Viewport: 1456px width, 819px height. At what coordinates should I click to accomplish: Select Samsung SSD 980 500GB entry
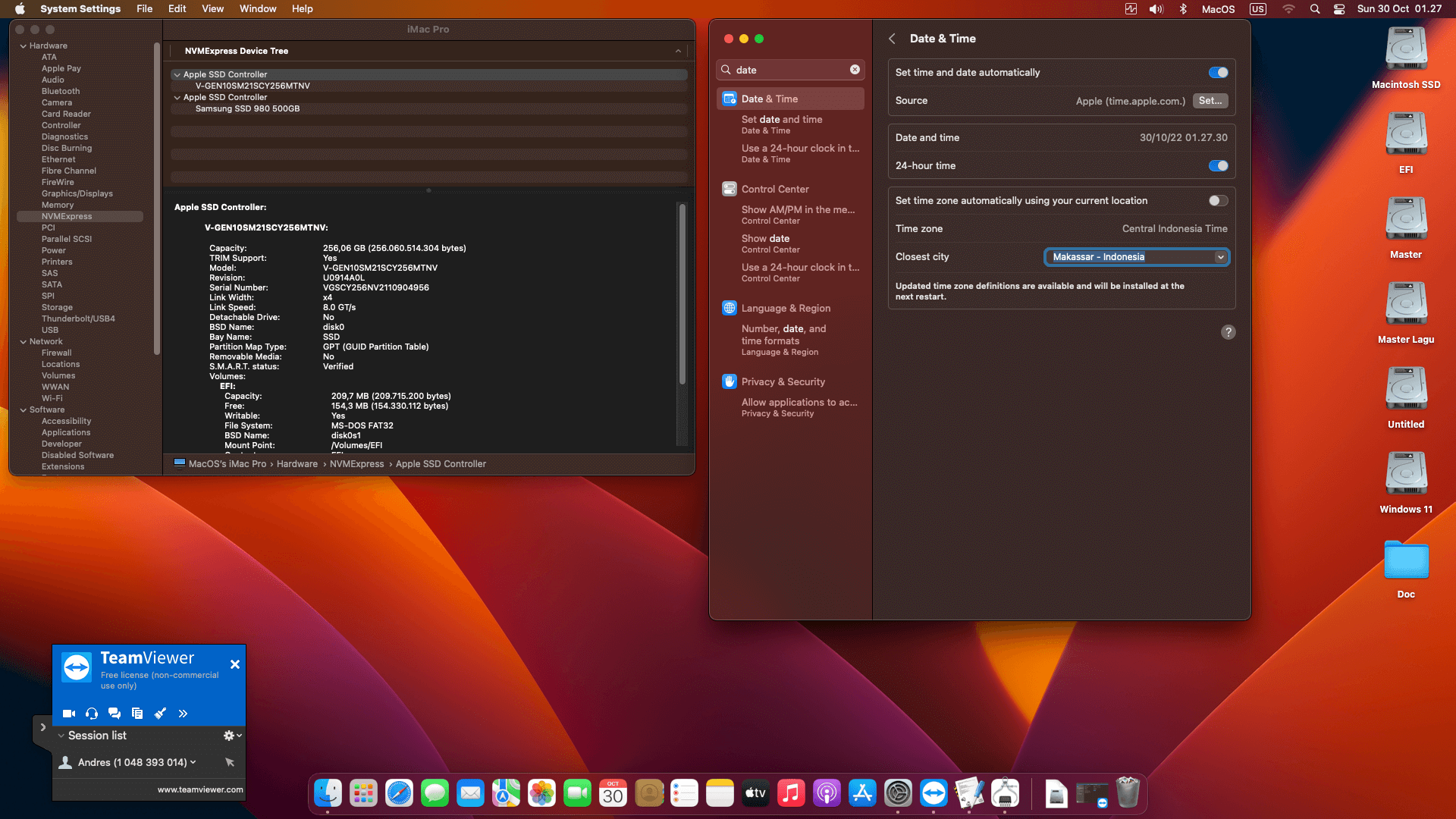coord(247,109)
